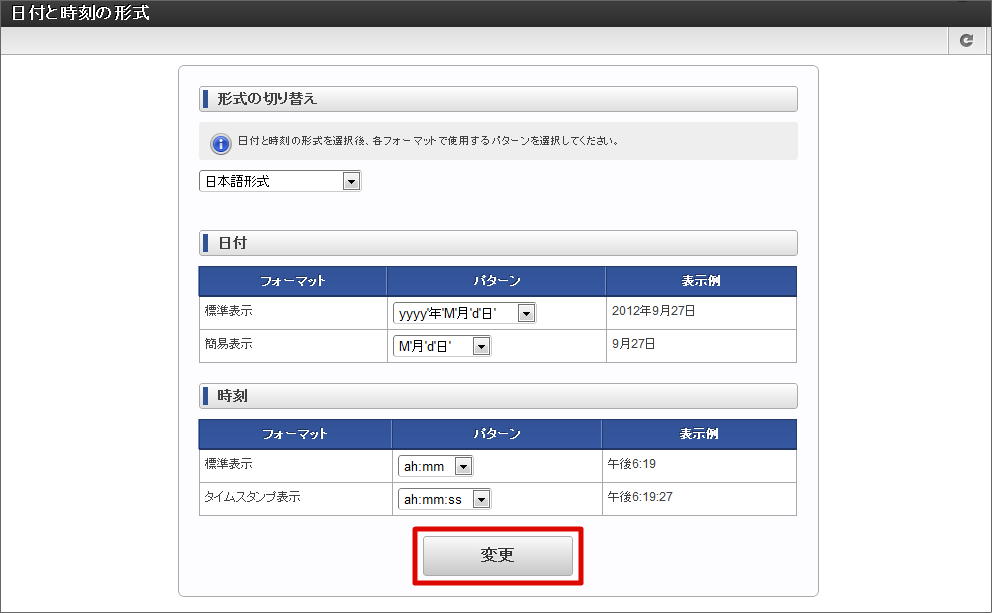Open the 日本語形式 format dropdown

point(280,181)
